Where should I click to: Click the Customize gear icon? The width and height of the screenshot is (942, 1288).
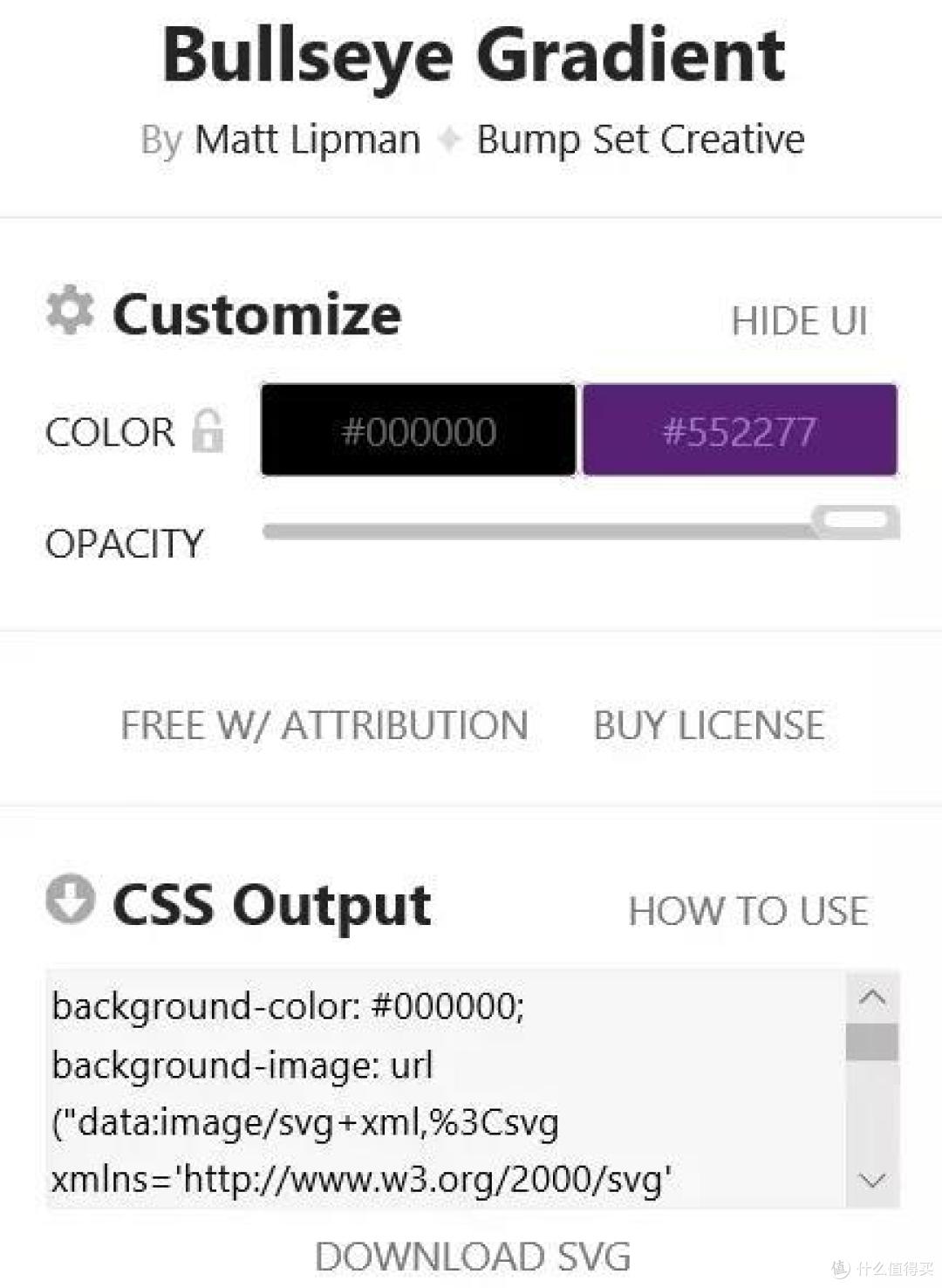pos(69,310)
